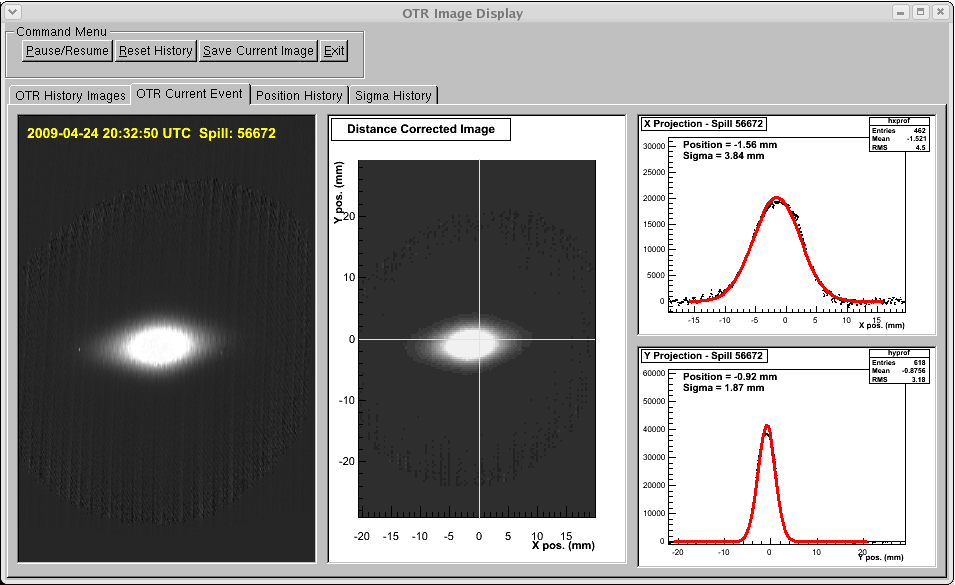
Task: Select the Distance Corrected Image title box
Action: click(420, 129)
